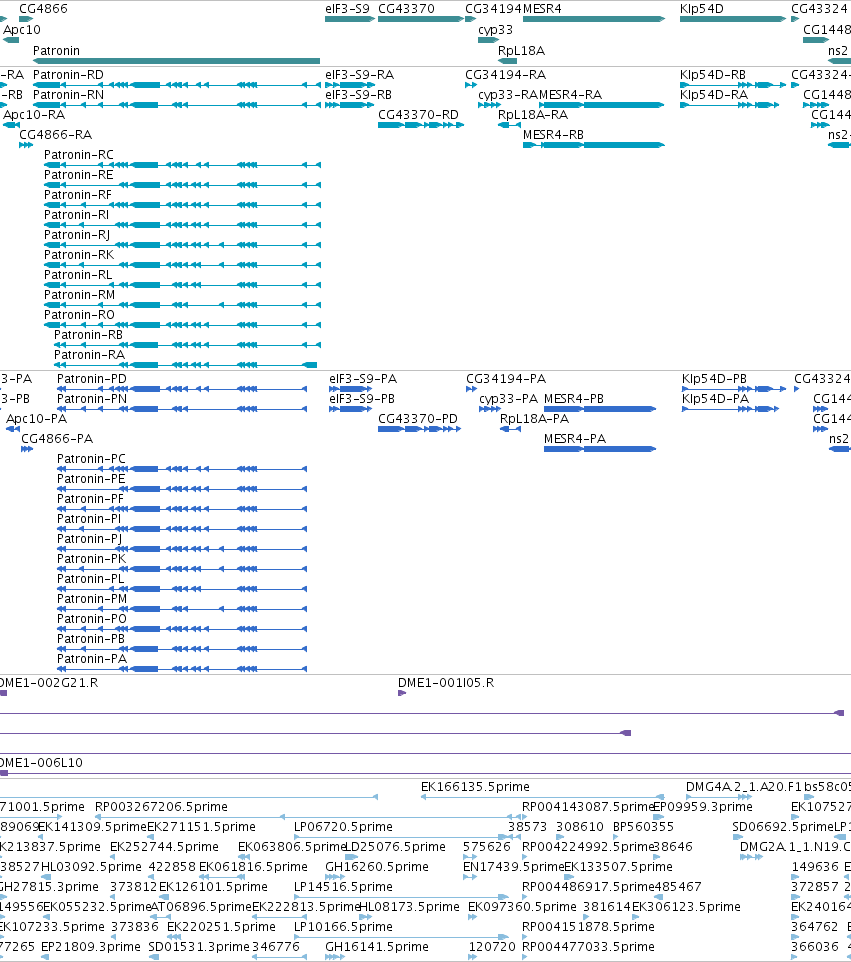This screenshot has width=851, height=962.
Task: Click transcript eIF3-S9-RB
Action: (x=350, y=105)
